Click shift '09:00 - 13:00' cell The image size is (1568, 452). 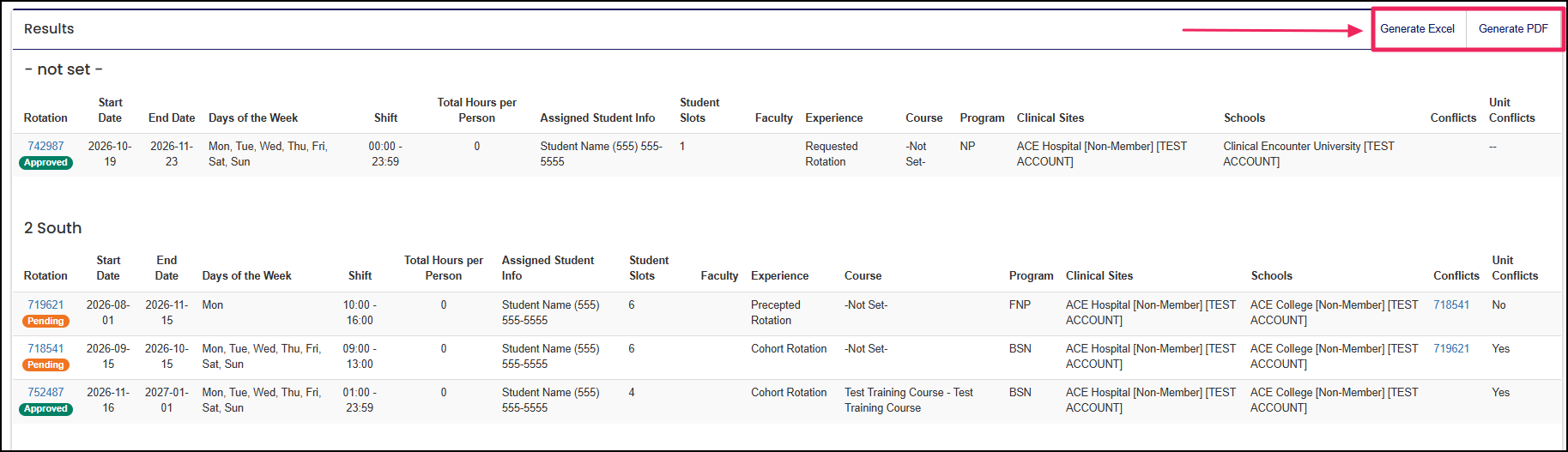[x=360, y=357]
